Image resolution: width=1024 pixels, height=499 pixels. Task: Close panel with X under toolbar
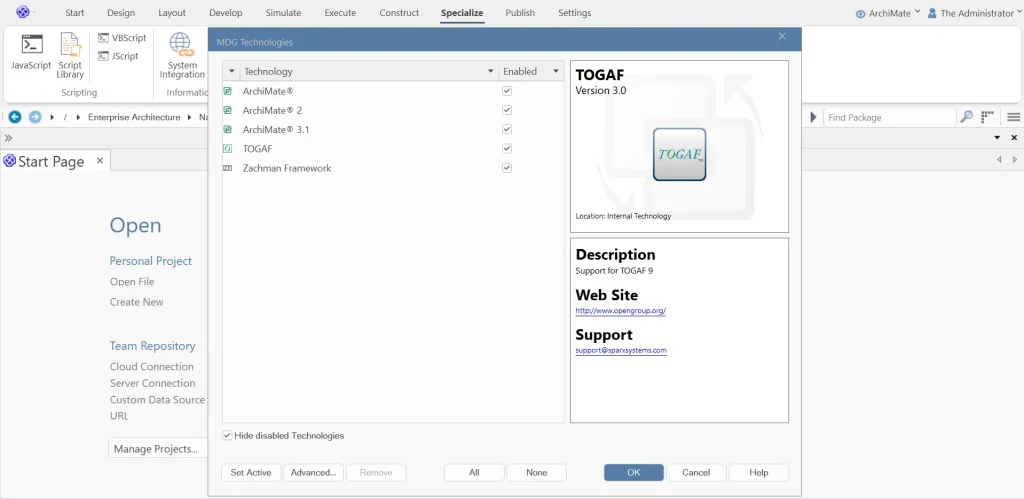point(1014,138)
